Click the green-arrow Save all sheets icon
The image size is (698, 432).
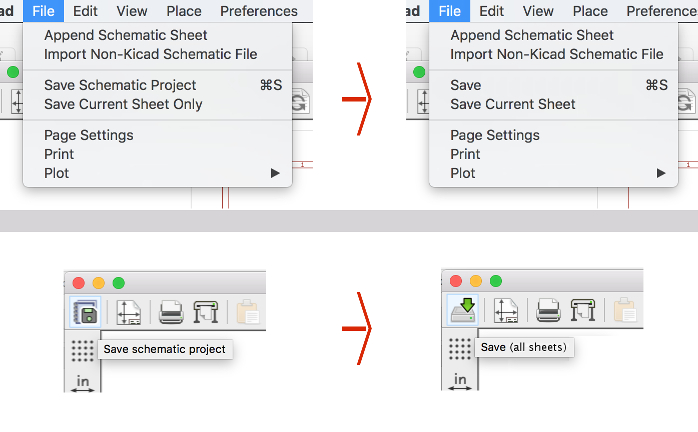coord(462,312)
